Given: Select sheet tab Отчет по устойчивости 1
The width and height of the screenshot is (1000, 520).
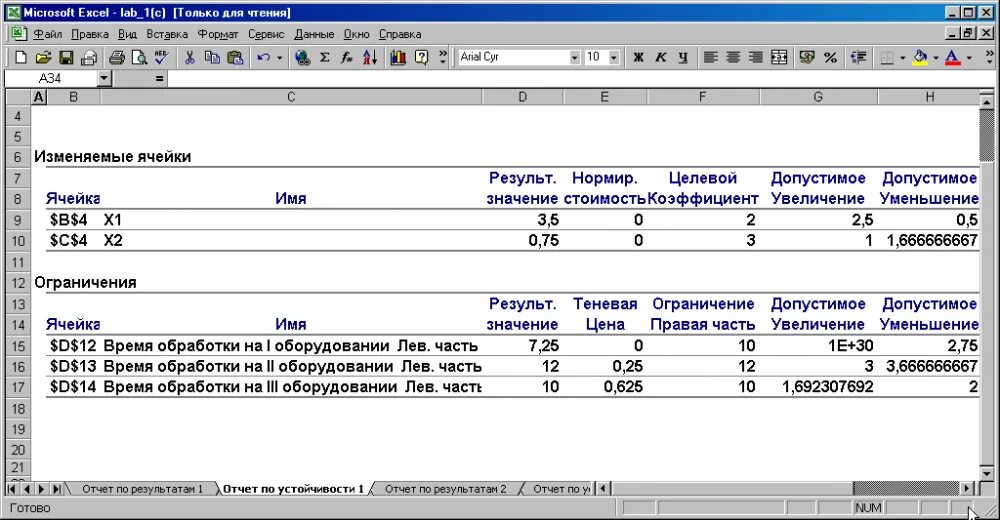Looking at the screenshot, I should (x=293, y=489).
